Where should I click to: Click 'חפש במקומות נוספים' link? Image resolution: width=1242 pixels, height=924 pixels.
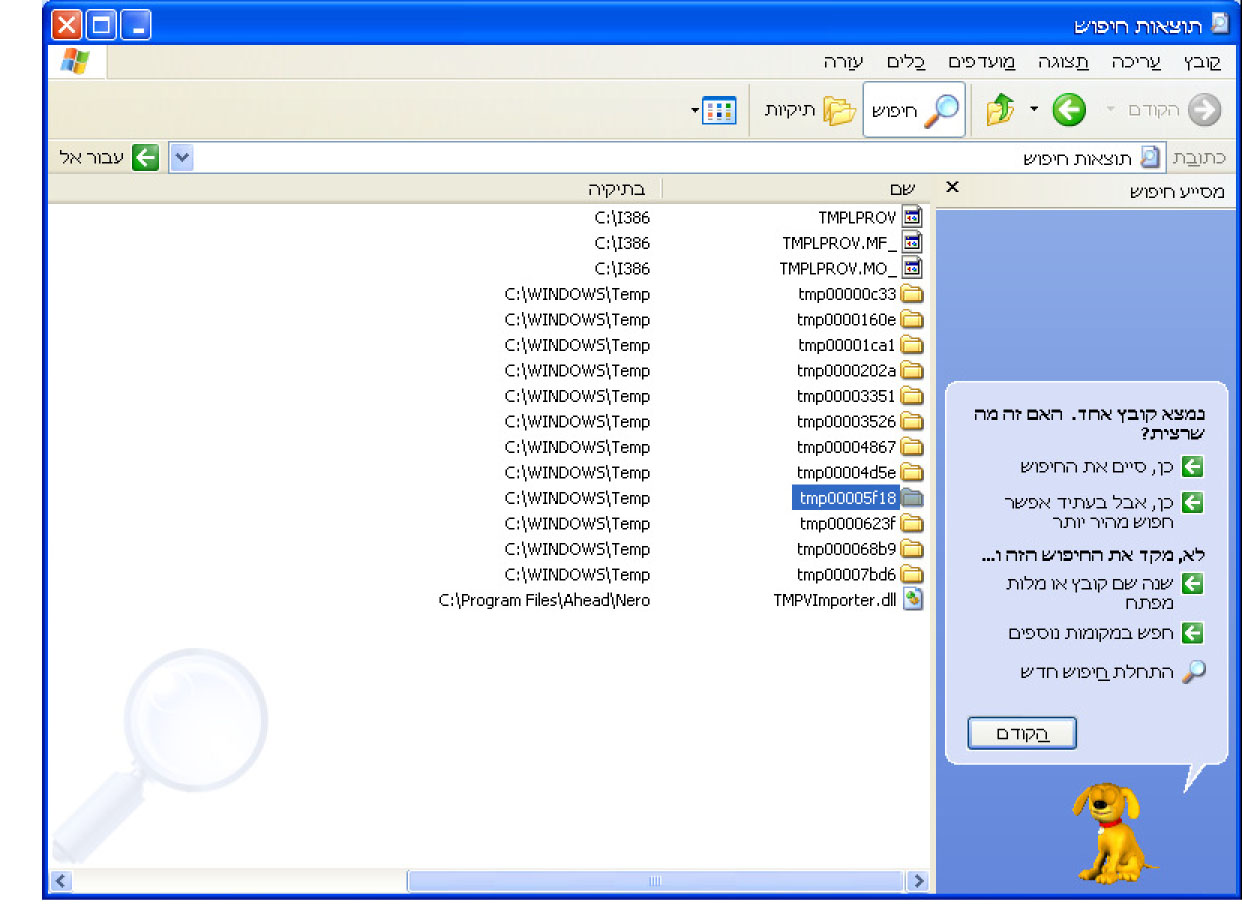(x=1089, y=633)
